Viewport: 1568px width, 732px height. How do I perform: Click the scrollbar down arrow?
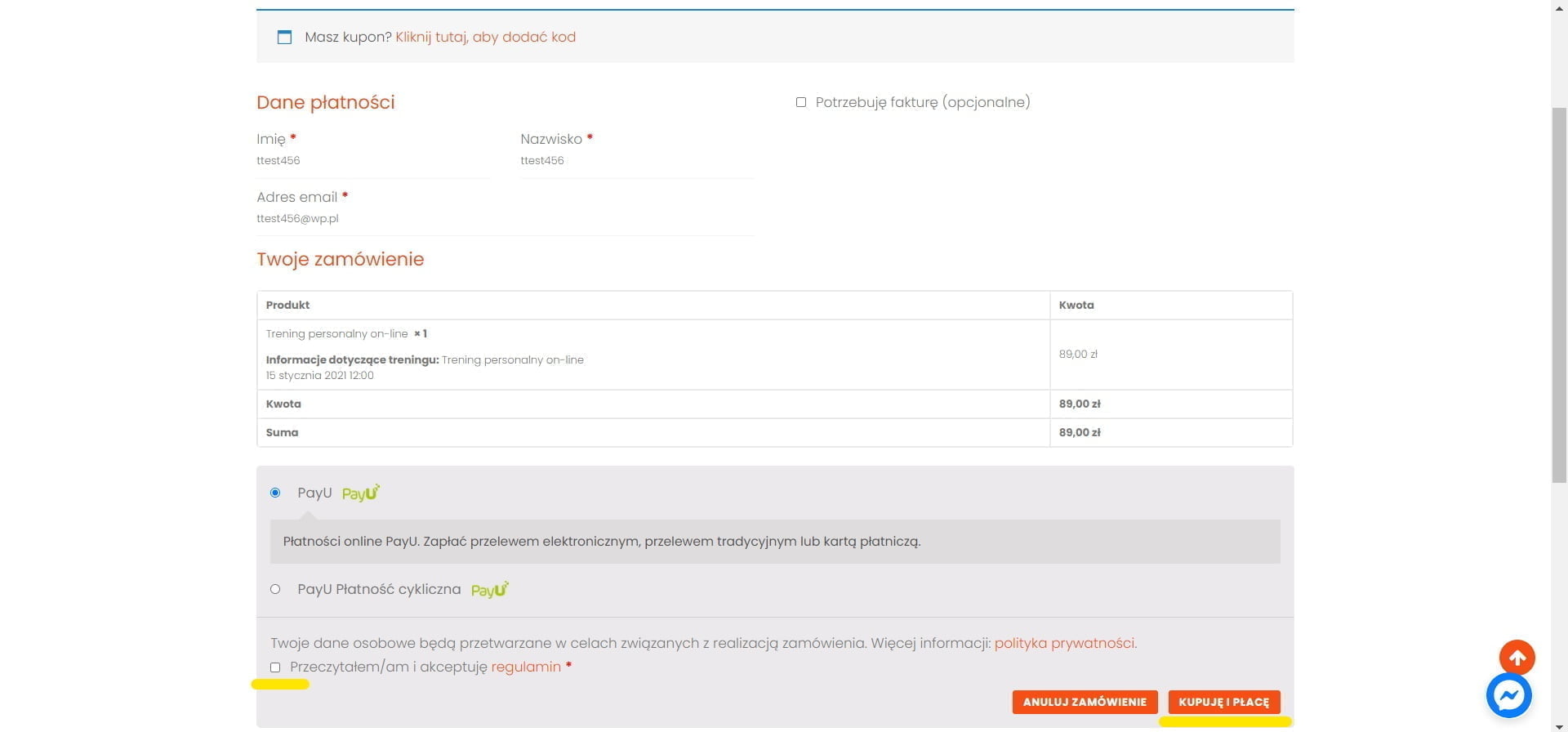pyautogui.click(x=1559, y=725)
